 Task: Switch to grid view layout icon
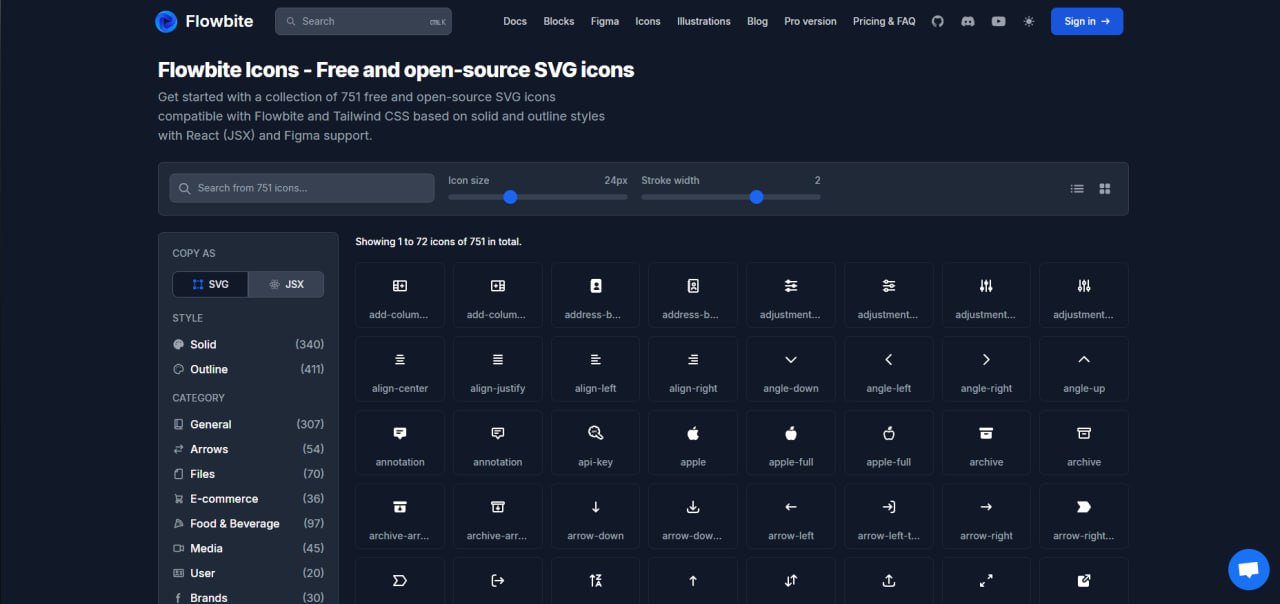pyautogui.click(x=1105, y=188)
